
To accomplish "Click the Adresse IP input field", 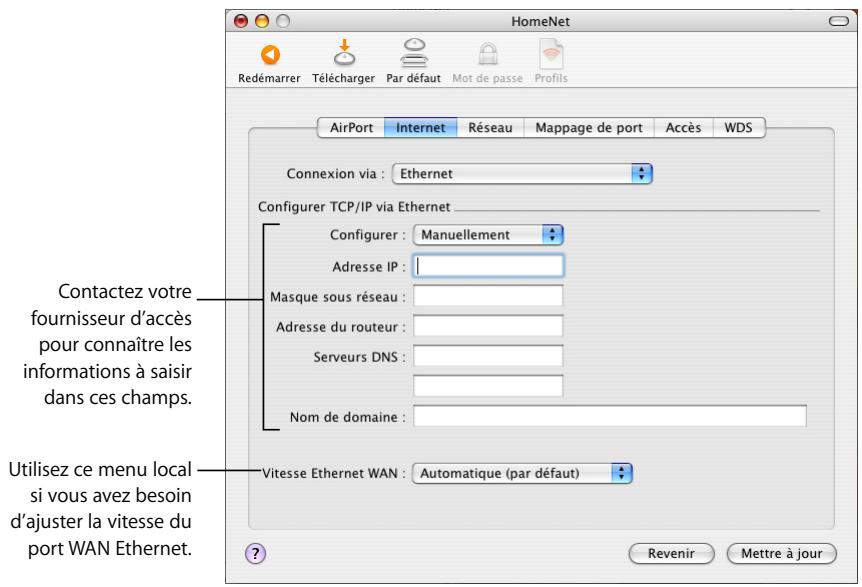I will click(x=488, y=266).
